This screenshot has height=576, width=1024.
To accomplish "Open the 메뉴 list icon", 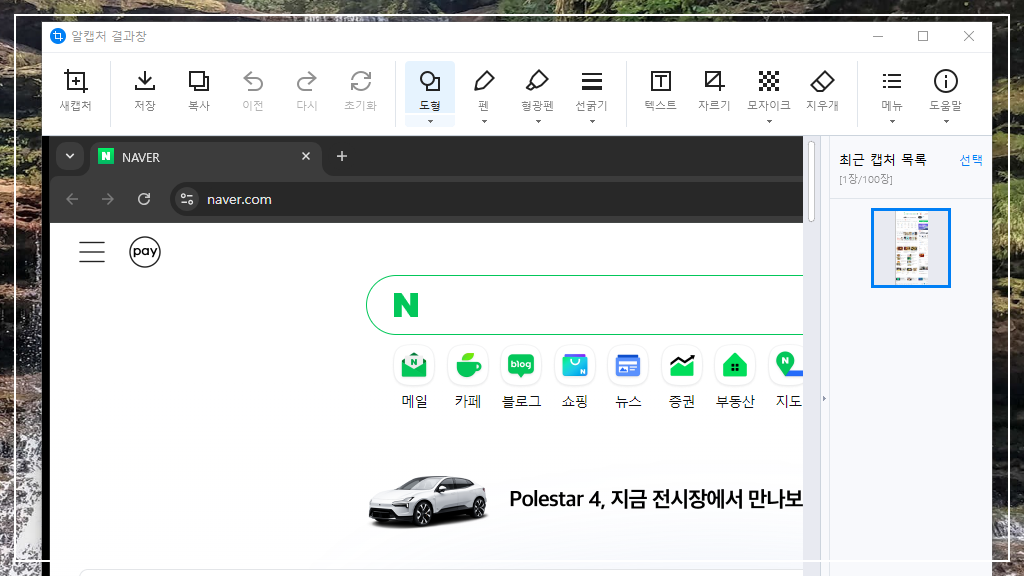I will pos(891,81).
